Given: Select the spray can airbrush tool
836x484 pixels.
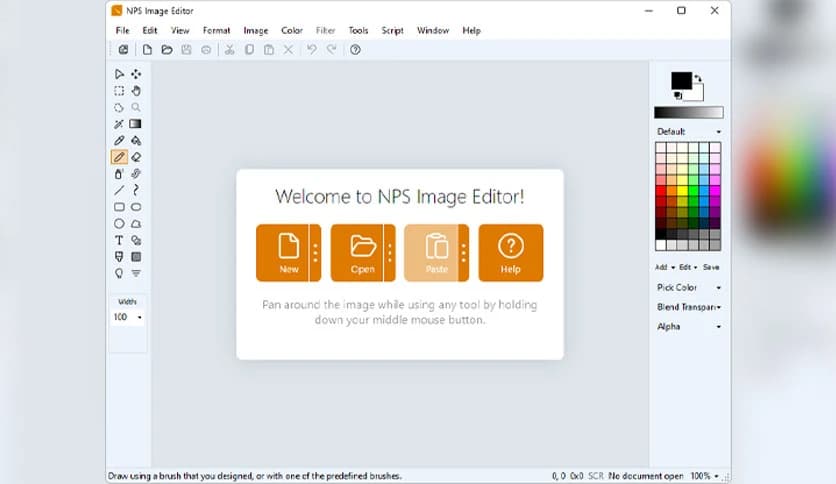Looking at the screenshot, I should pos(119,174).
